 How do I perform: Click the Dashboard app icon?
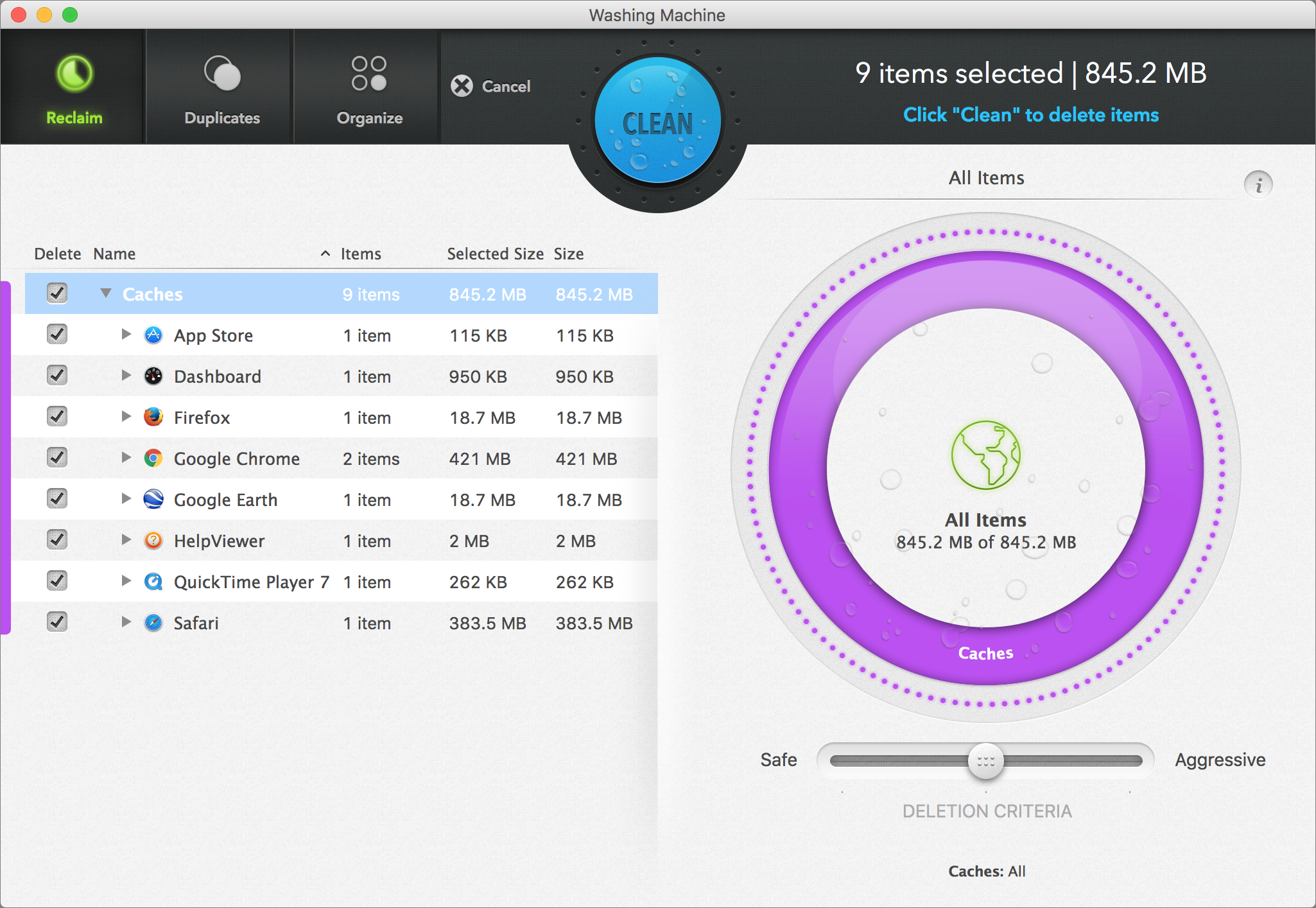point(153,376)
